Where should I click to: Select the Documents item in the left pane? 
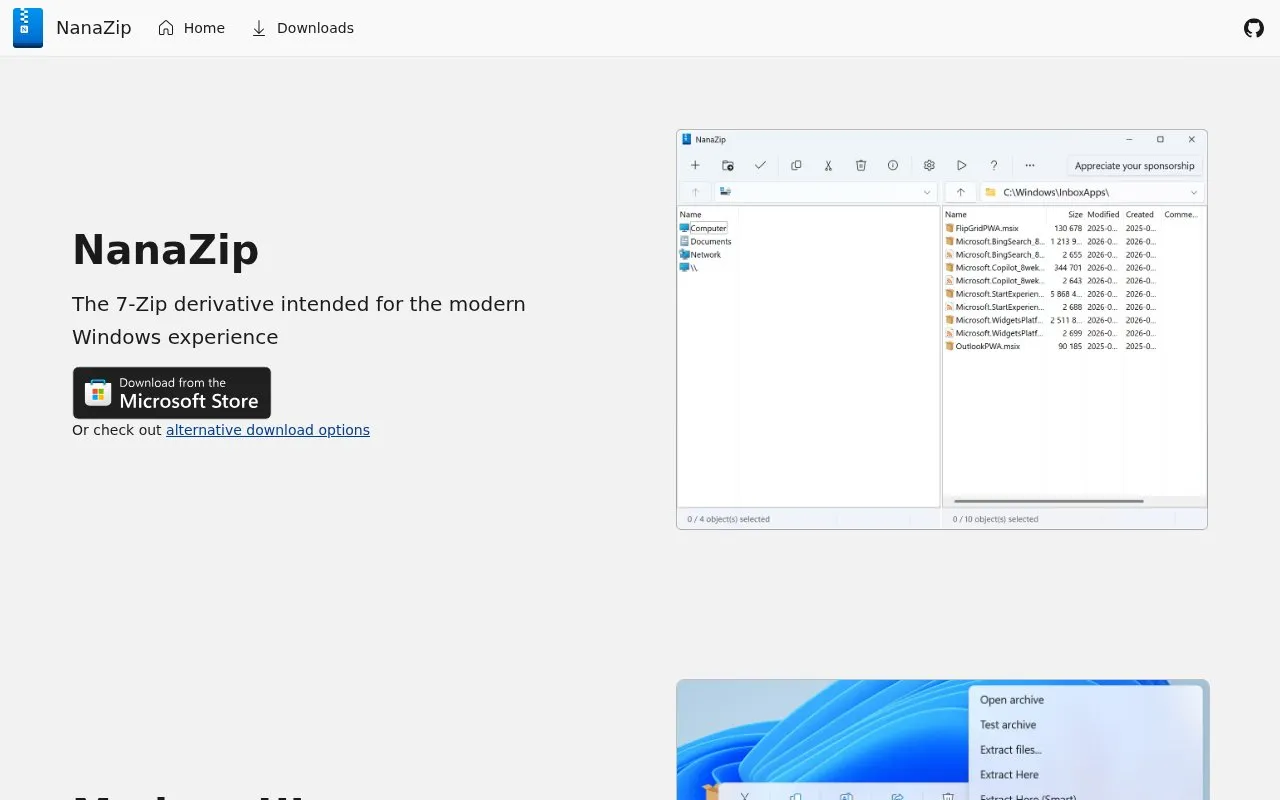click(705, 241)
